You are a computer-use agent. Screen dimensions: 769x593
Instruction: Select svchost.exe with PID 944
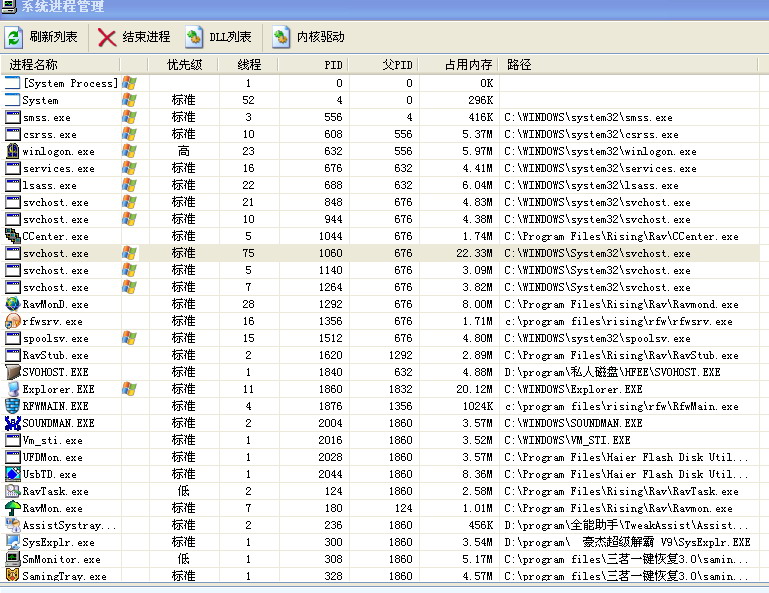tap(55, 219)
